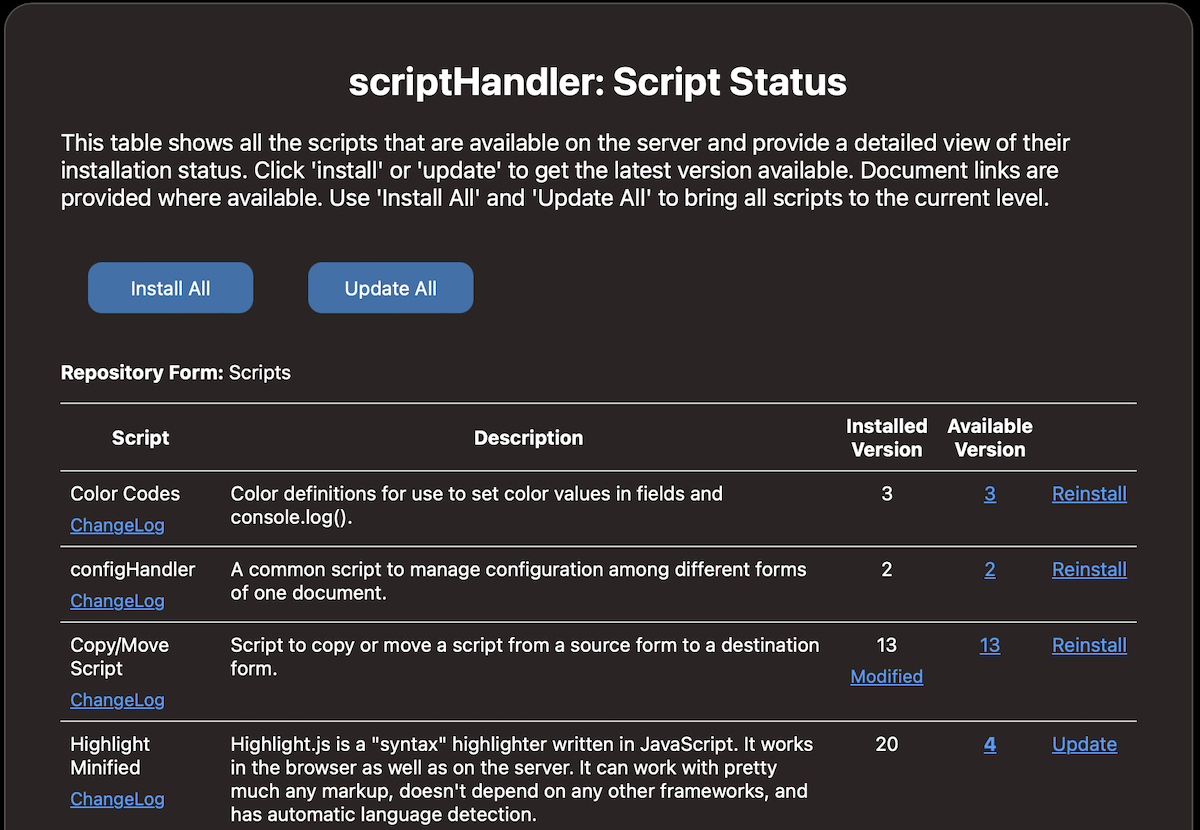View Modified details for Copy/Move Script

tap(886, 677)
